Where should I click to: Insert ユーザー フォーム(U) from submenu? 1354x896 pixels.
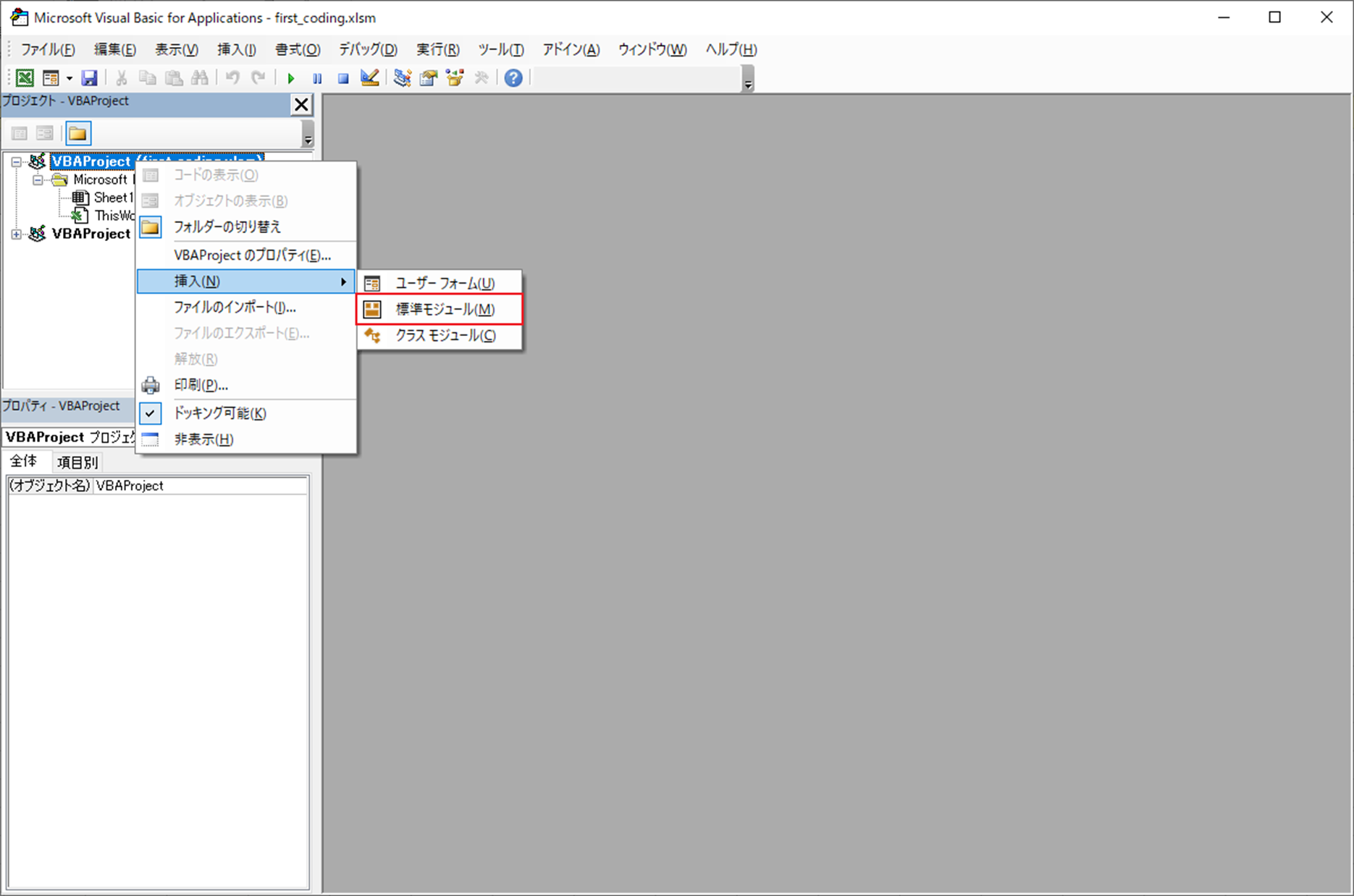point(440,284)
